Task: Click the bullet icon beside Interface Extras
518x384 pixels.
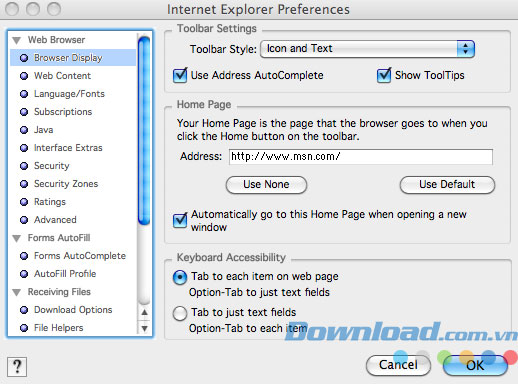Action: point(24,148)
